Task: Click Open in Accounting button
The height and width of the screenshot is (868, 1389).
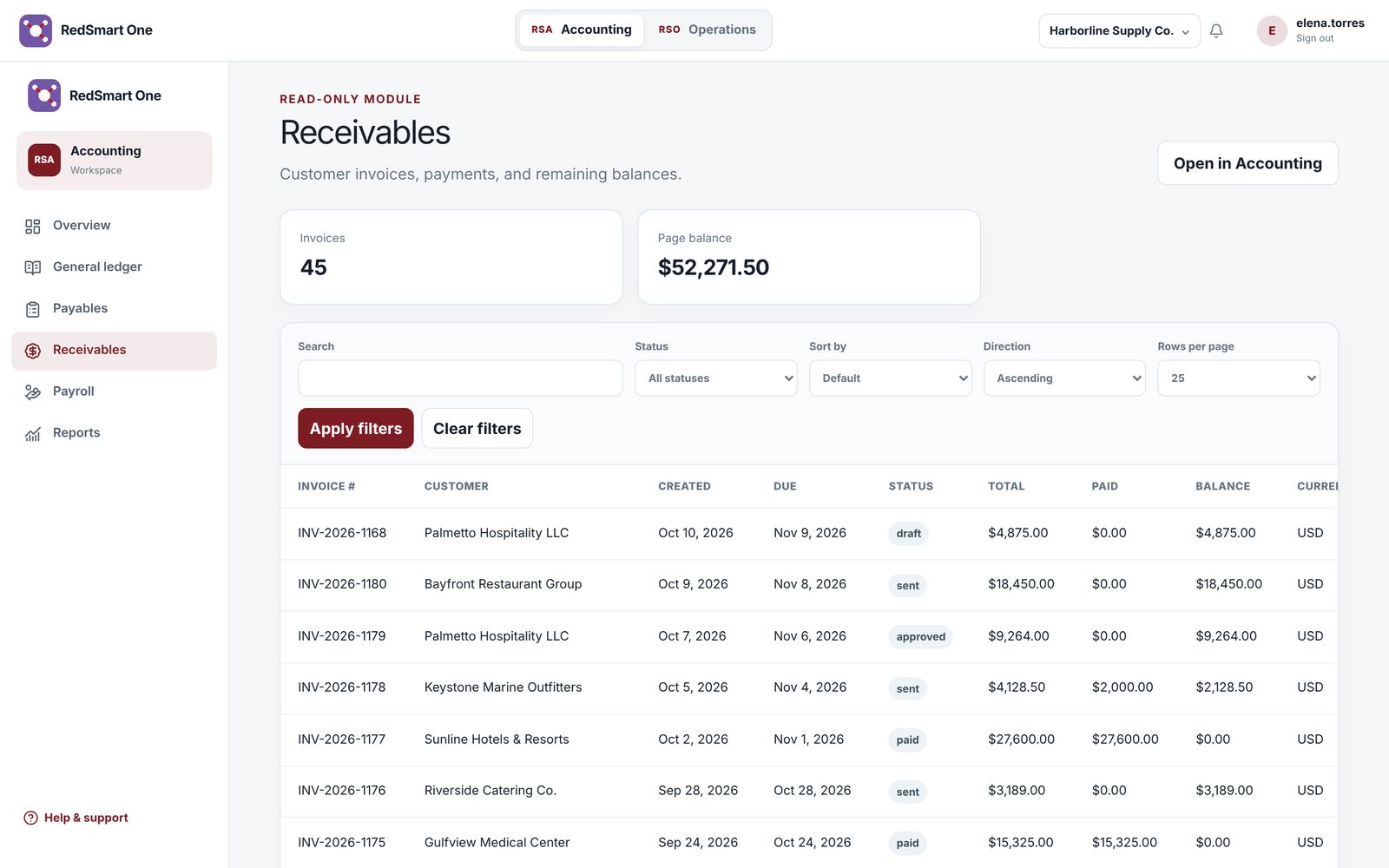Action: tap(1247, 163)
